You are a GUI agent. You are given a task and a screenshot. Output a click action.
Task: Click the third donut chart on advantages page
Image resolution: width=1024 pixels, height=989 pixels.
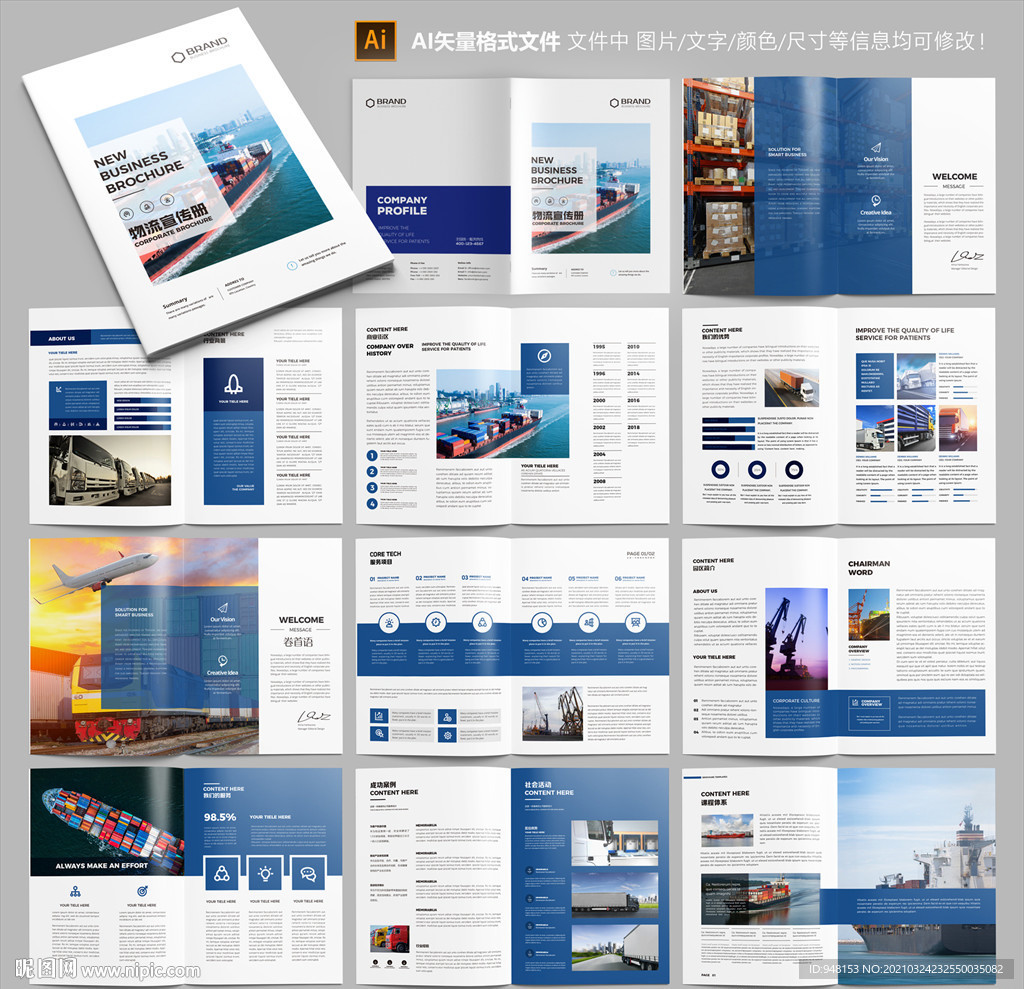(794, 469)
